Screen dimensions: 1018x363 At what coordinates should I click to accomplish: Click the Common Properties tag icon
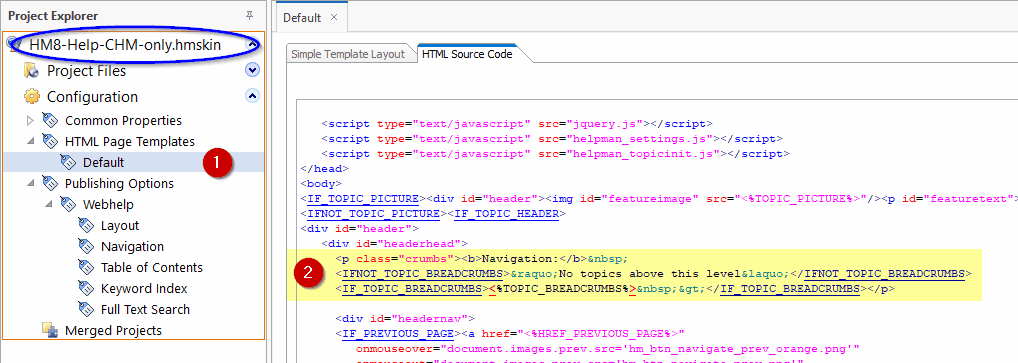(50, 119)
